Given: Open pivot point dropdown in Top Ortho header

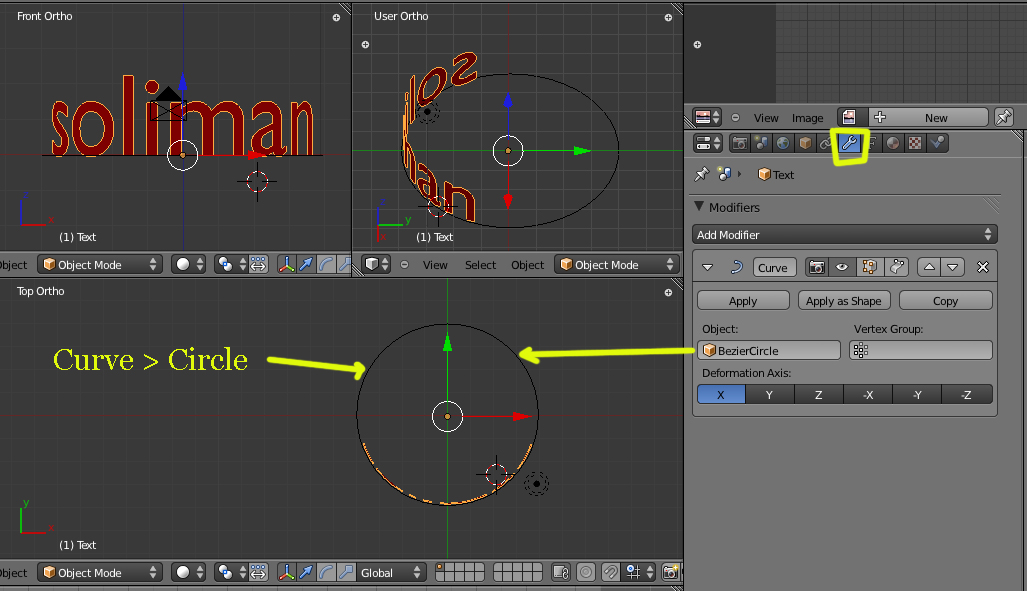Looking at the screenshot, I should (232, 573).
